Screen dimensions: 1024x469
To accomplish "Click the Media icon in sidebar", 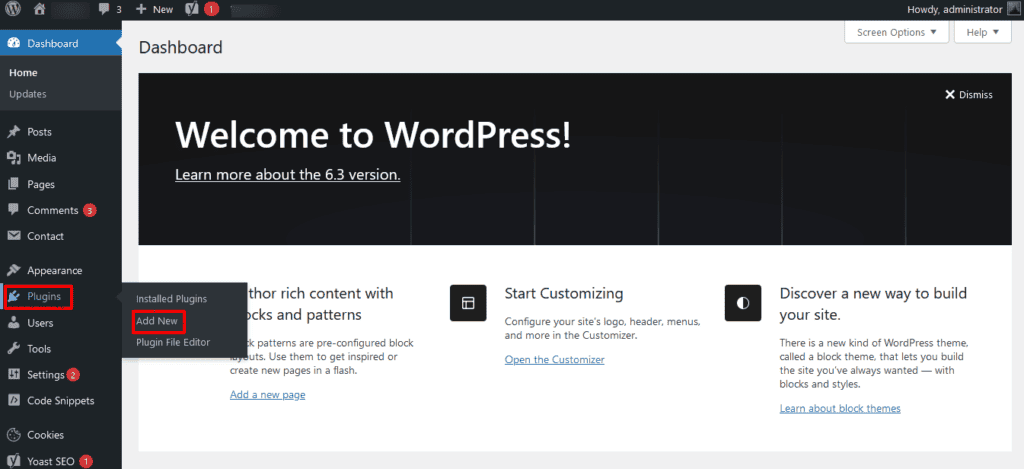I will [13, 158].
